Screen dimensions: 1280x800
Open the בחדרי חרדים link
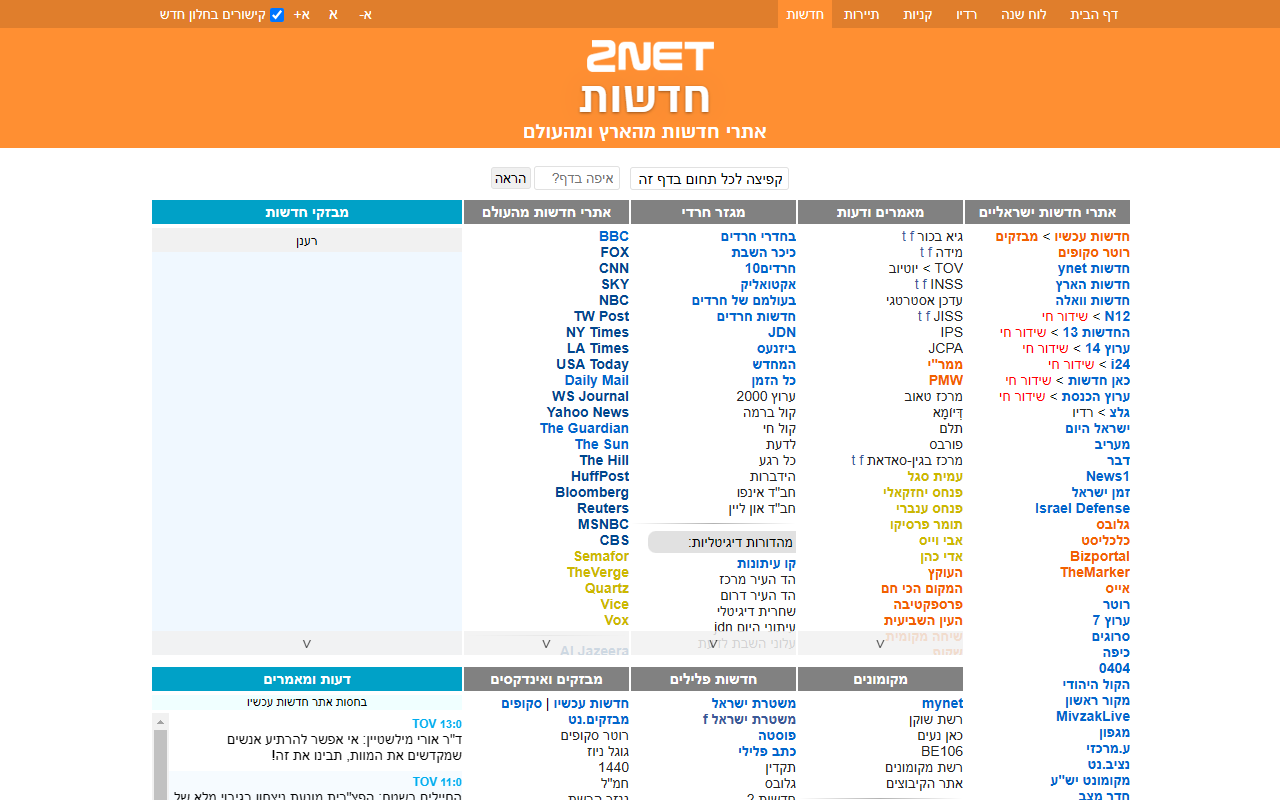click(758, 237)
